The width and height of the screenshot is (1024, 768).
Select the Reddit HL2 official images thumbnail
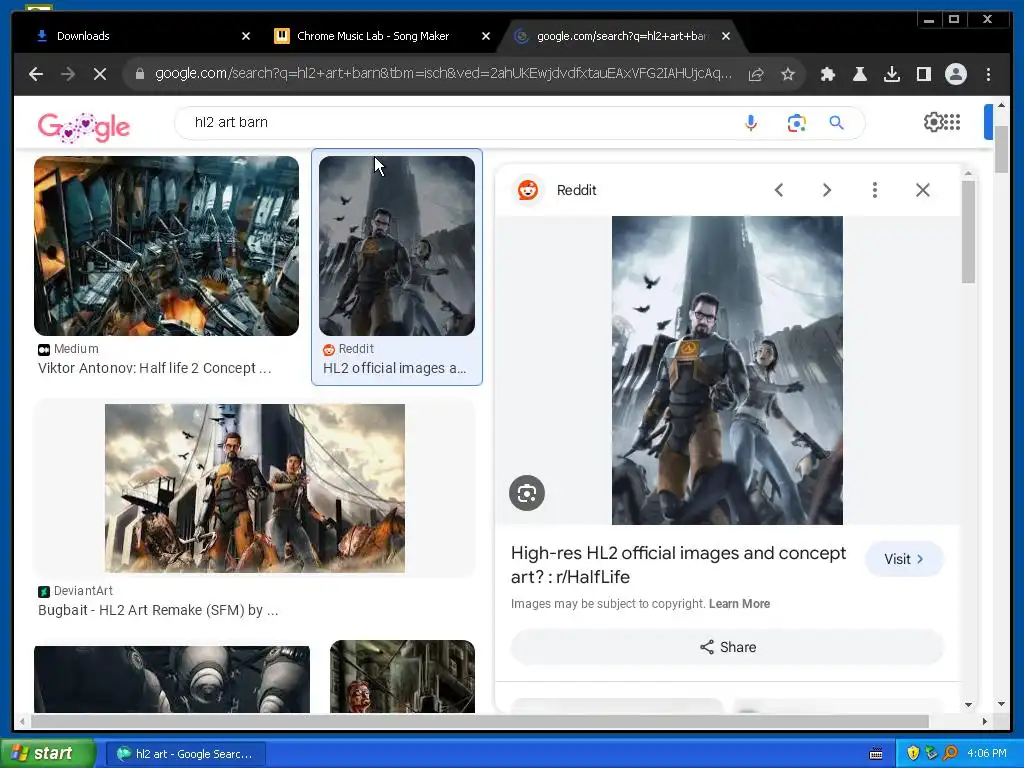pyautogui.click(x=396, y=246)
